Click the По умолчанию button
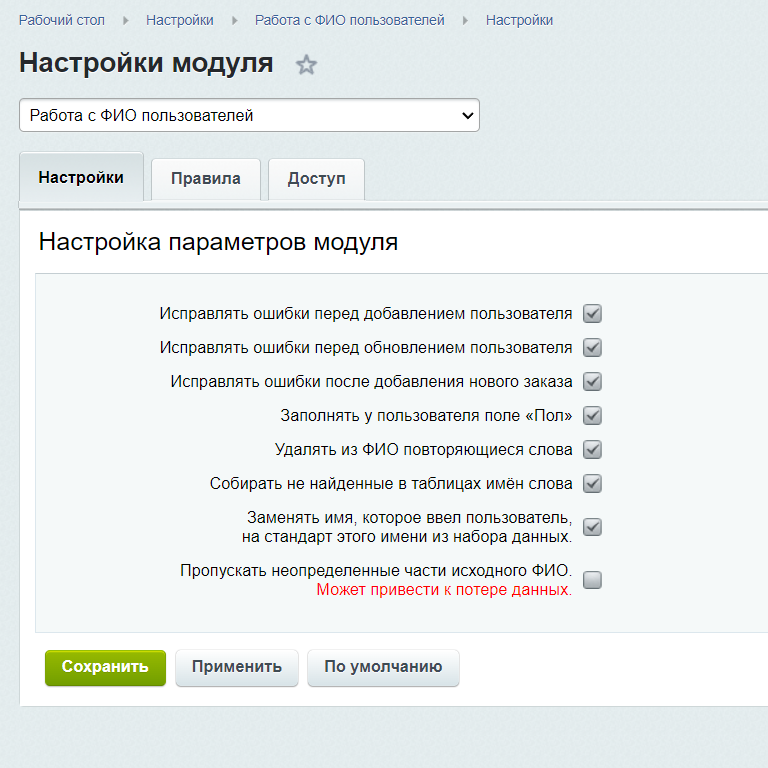Screen dimensions: 768x768 383,667
